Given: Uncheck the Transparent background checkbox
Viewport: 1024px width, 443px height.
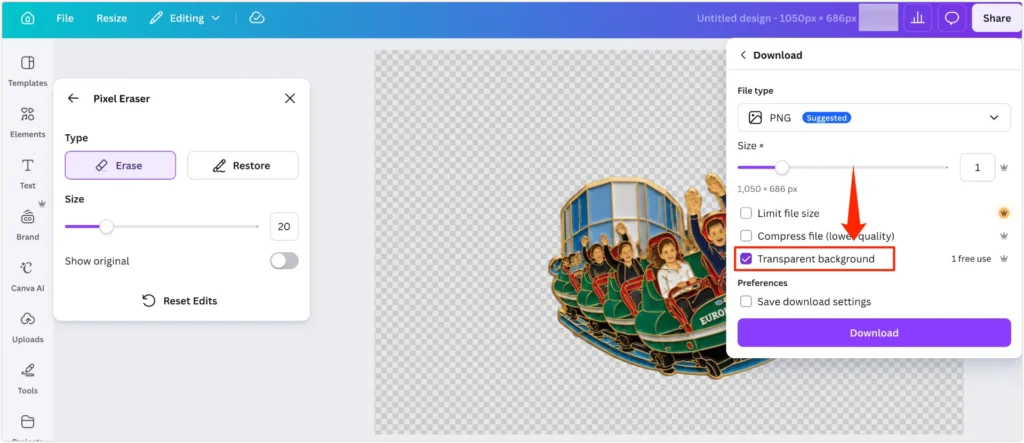Looking at the screenshot, I should 746,259.
